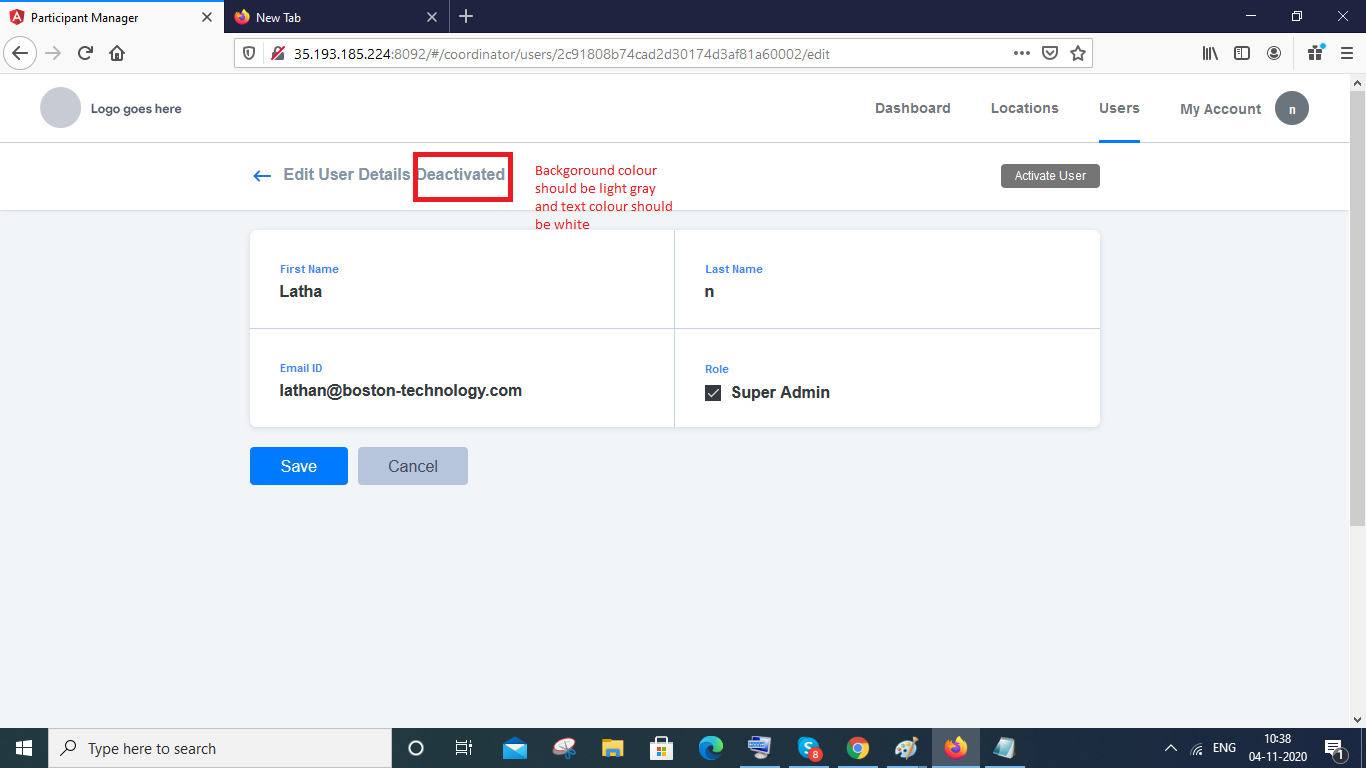Click the Activate User button
The height and width of the screenshot is (768, 1366).
[1050, 176]
